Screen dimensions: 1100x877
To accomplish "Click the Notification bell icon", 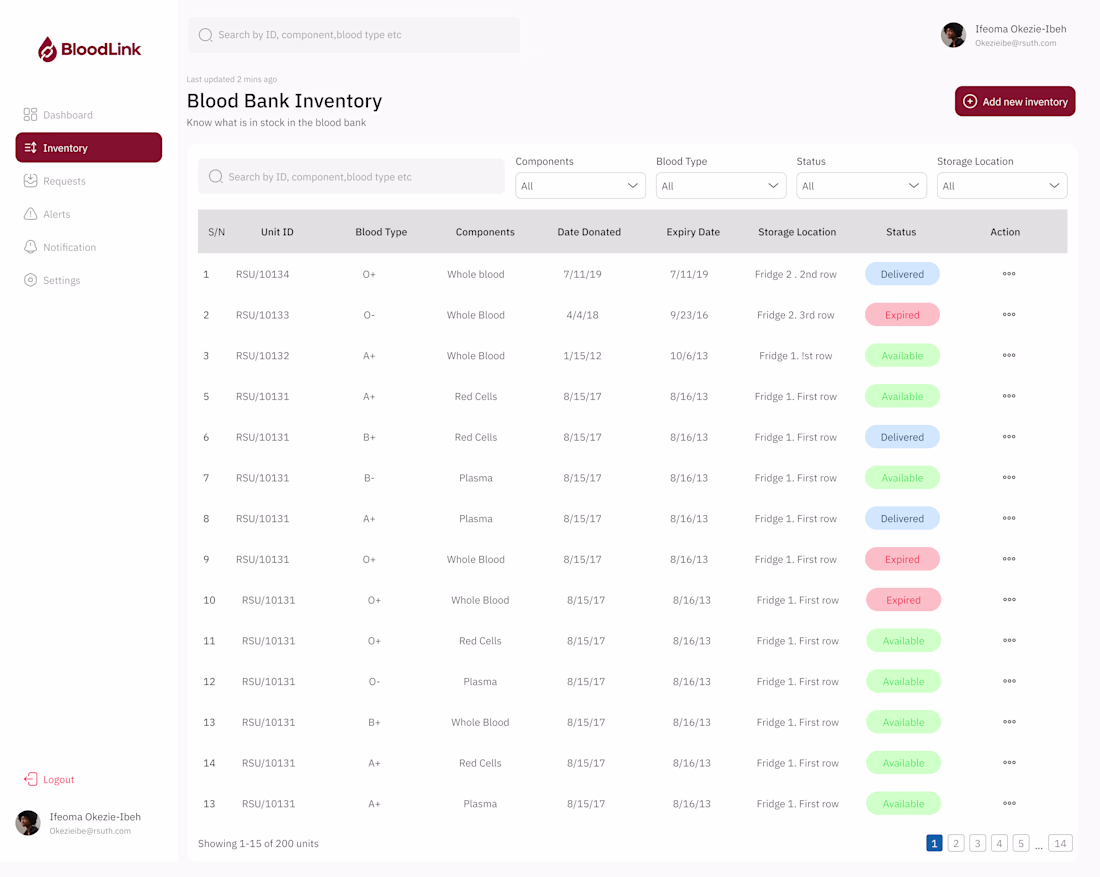I will coord(30,246).
